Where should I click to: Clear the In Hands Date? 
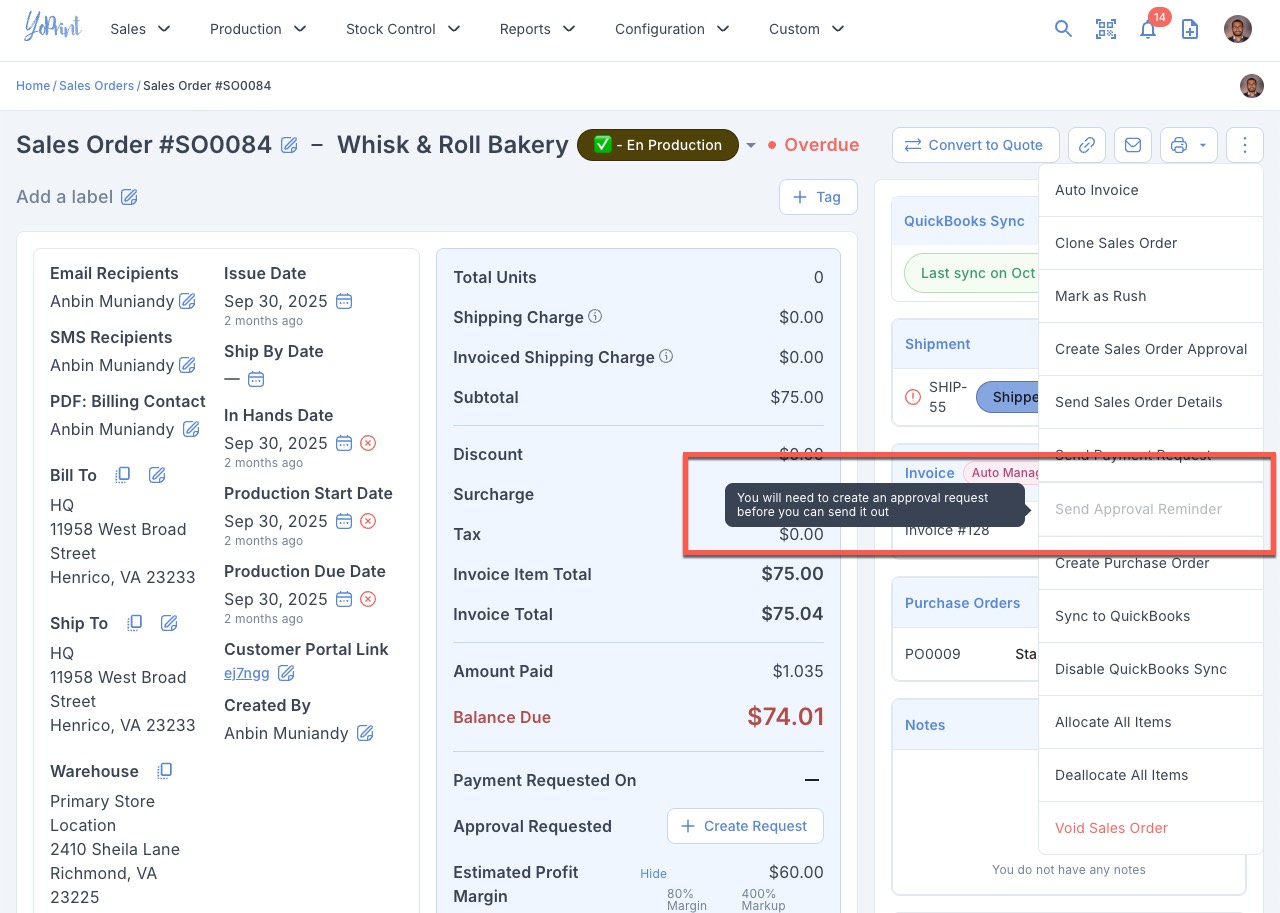click(368, 443)
